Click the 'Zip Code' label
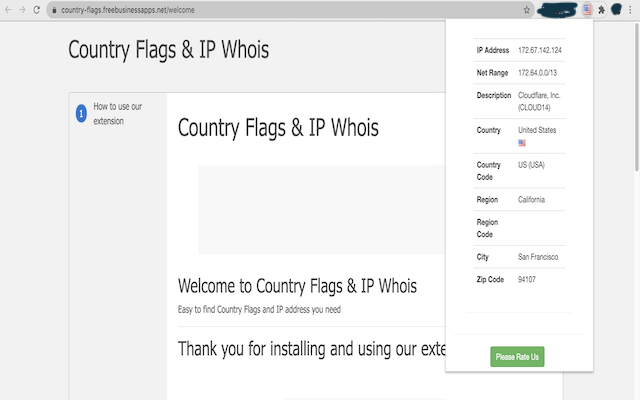Image resolution: width=640 pixels, height=400 pixels. click(x=490, y=279)
